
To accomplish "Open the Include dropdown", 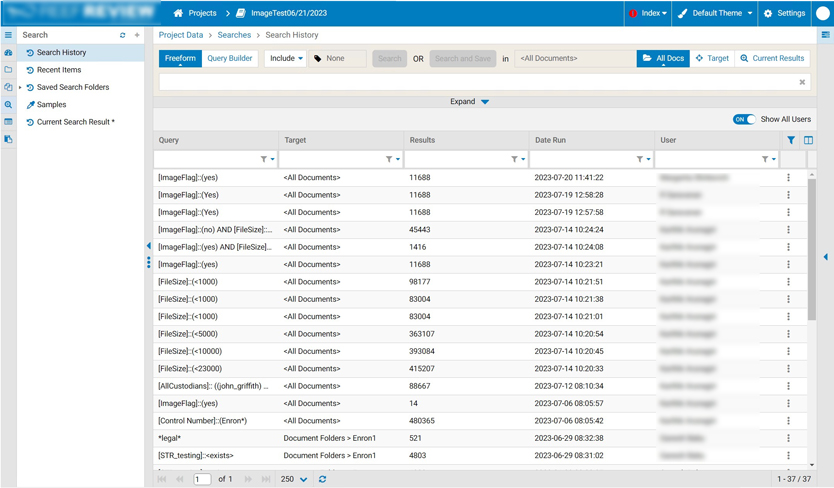I will pos(285,59).
